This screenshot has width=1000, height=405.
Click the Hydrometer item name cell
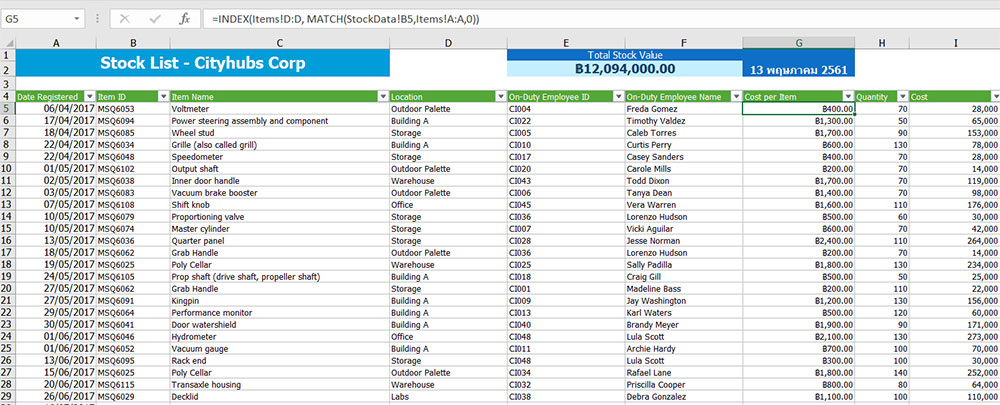pos(279,336)
